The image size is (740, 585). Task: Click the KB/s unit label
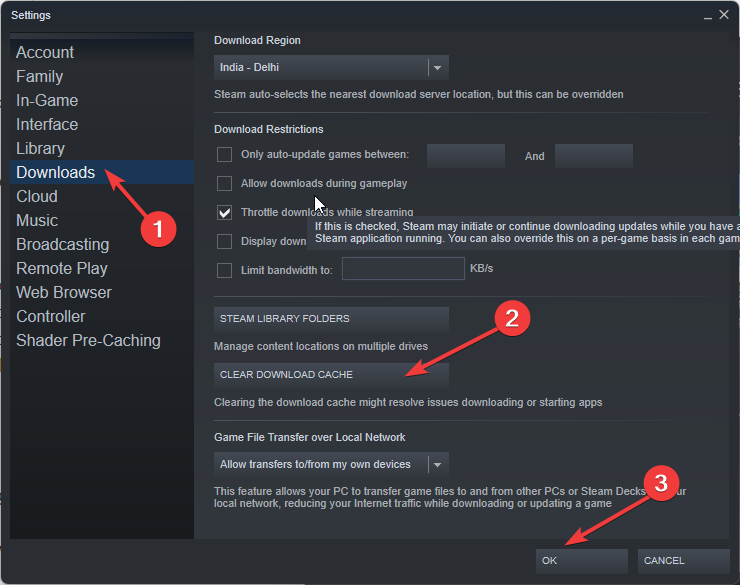point(481,268)
